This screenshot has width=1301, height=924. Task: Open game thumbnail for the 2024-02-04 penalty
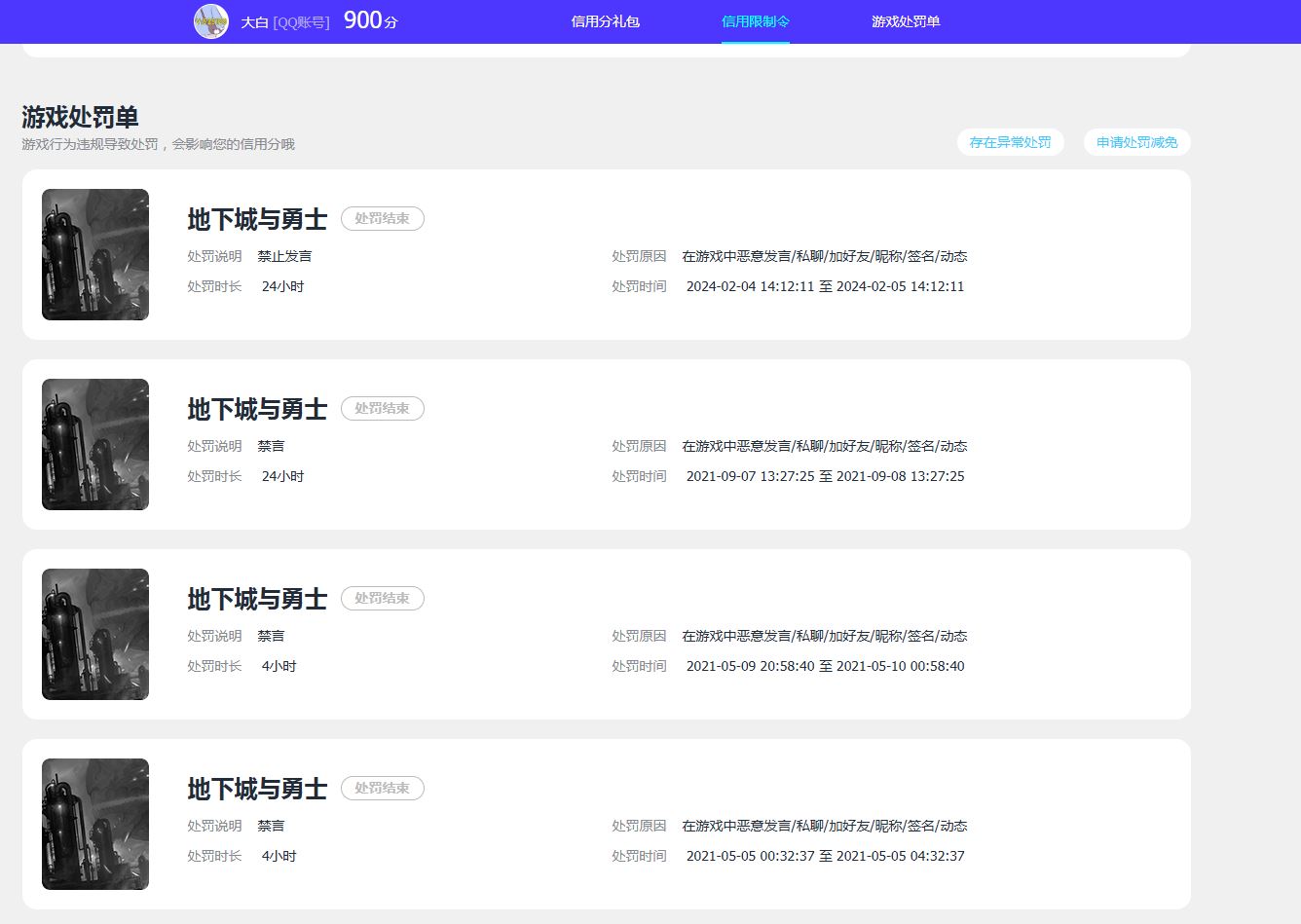tap(95, 254)
